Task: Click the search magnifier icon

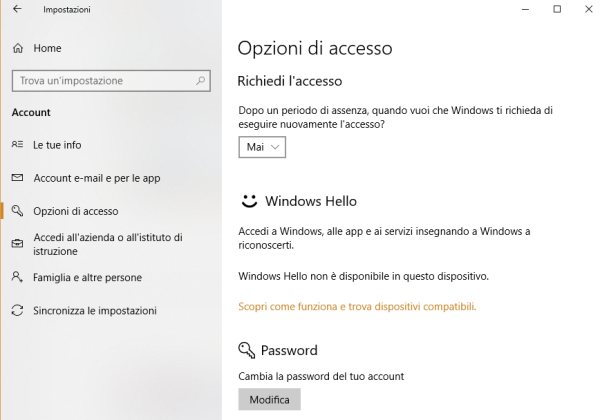Action: [201, 80]
